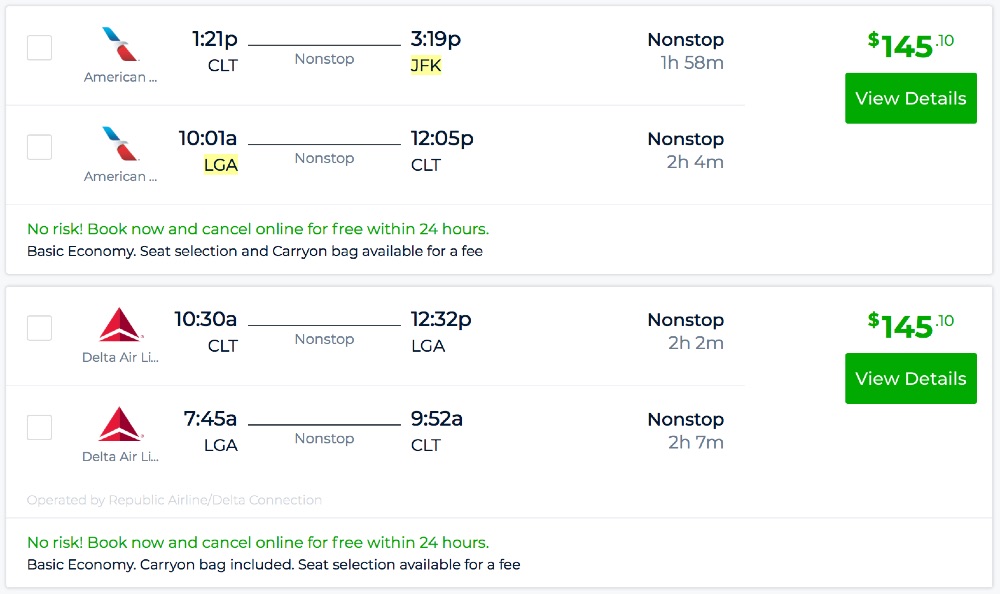The height and width of the screenshot is (594, 1000).
Task: Toggle checkbox for 7:45a Delta return flight
Action: [39, 427]
